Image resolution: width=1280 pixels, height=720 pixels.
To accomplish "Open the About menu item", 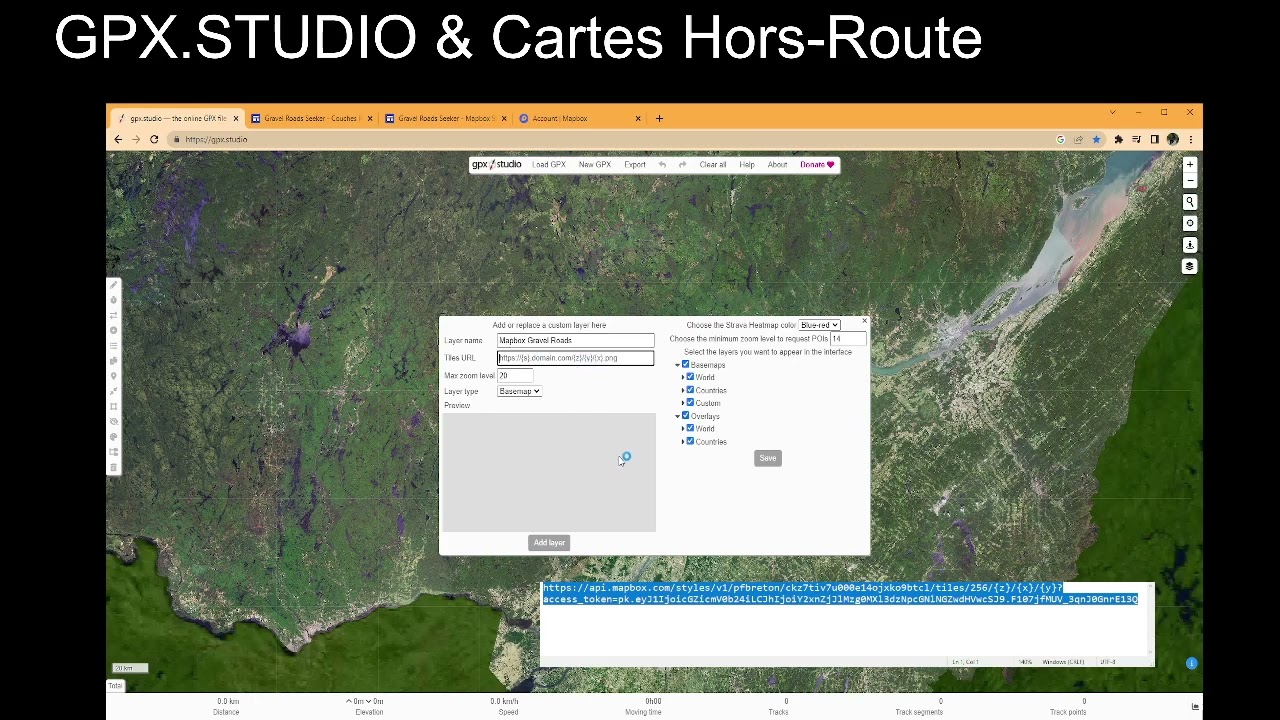I will pos(777,165).
